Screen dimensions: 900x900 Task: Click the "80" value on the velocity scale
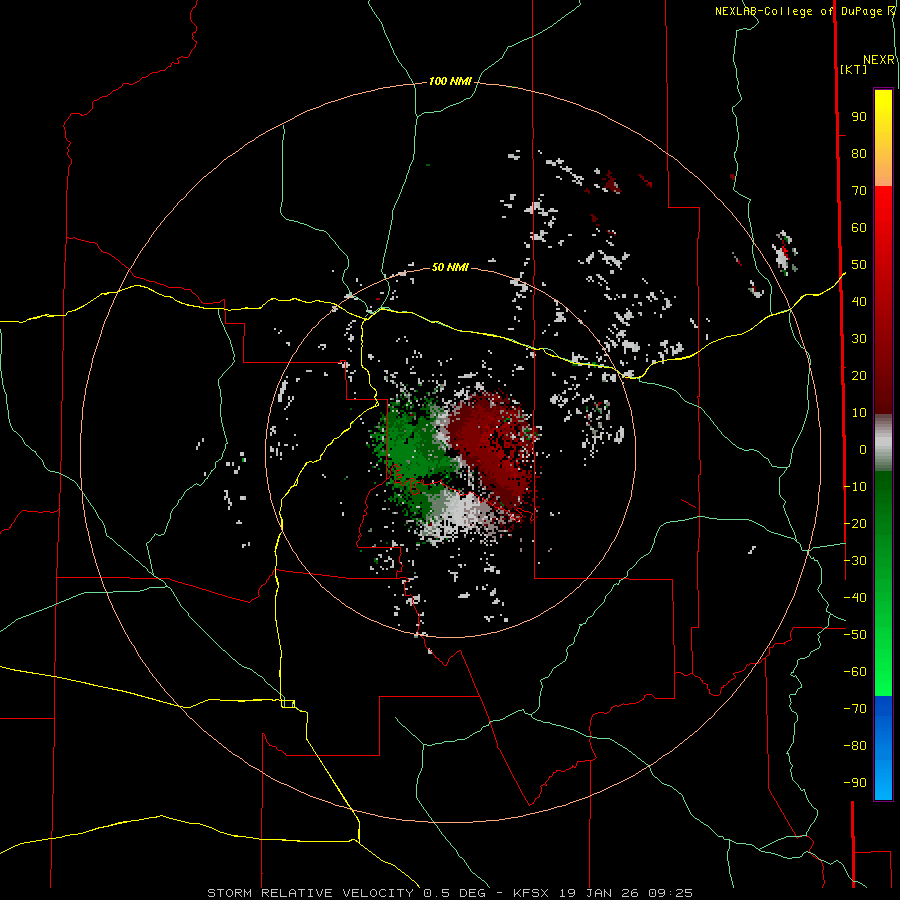point(859,153)
